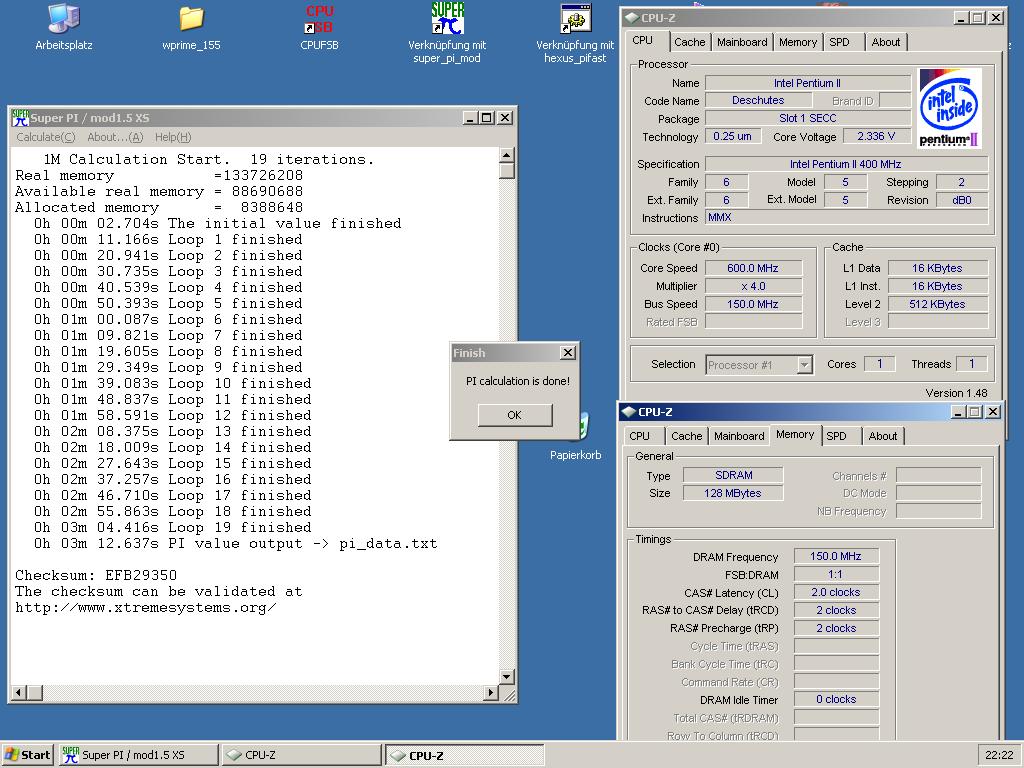
Task: Close the lower CPU-Z window
Action: pos(993,412)
